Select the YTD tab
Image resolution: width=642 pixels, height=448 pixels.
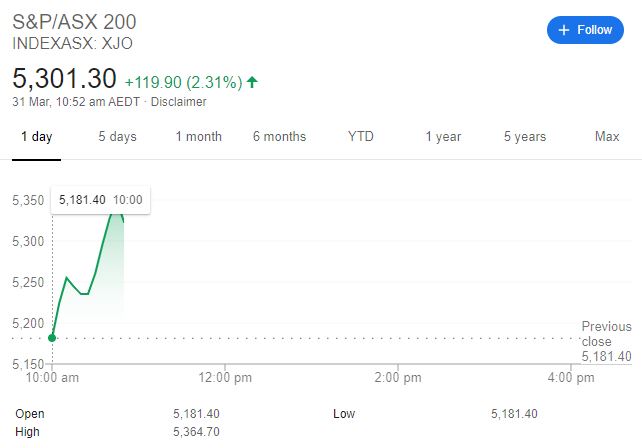tap(360, 137)
